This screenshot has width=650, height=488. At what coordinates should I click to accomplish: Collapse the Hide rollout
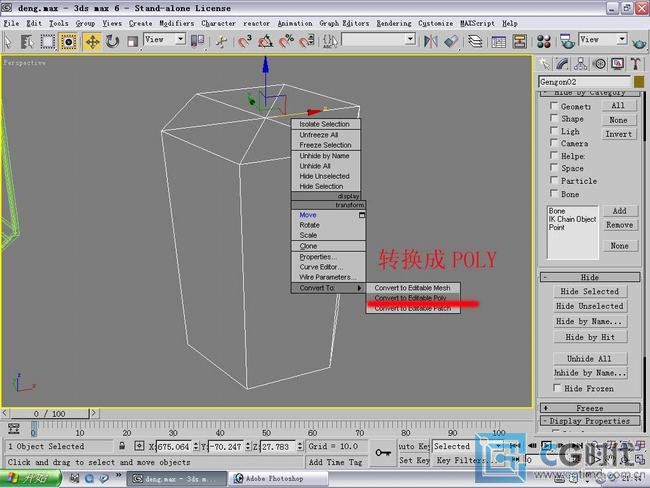pos(590,277)
